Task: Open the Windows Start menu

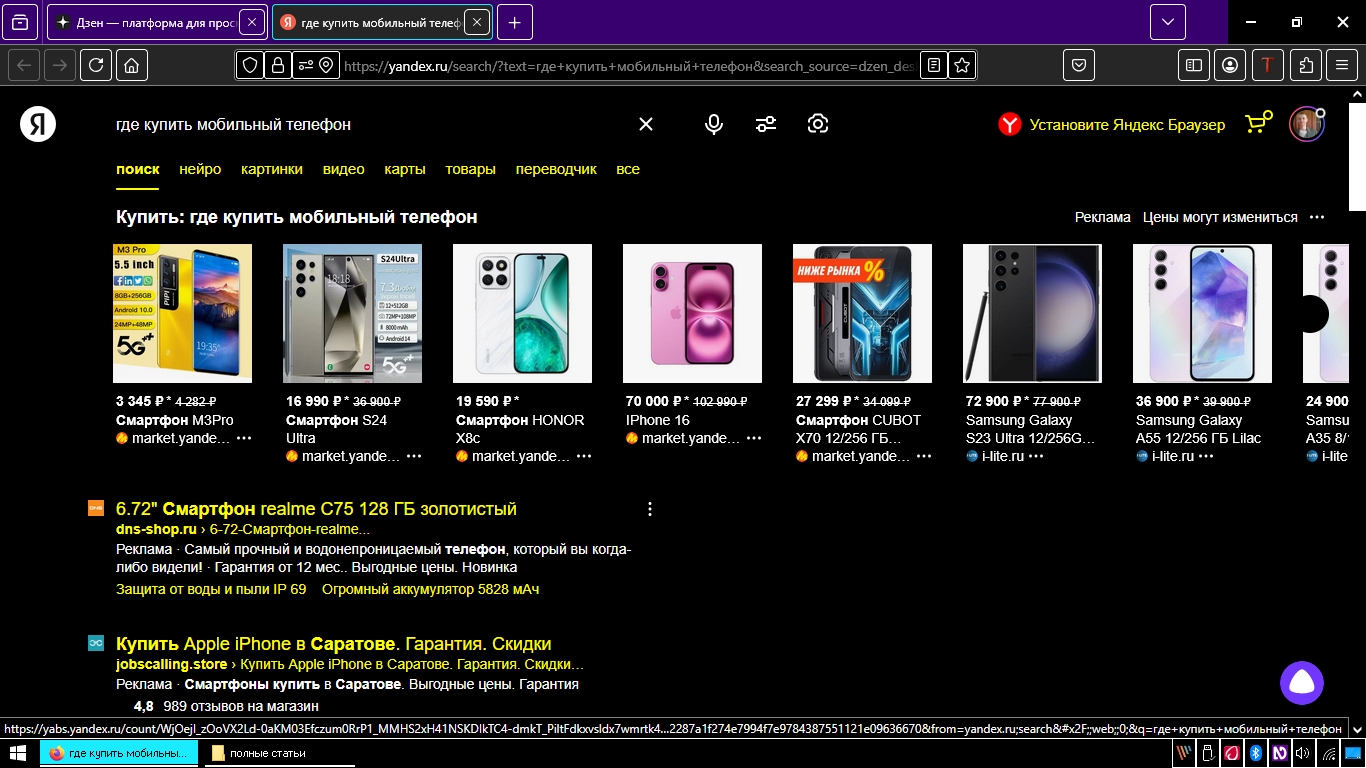Action: click(x=17, y=753)
